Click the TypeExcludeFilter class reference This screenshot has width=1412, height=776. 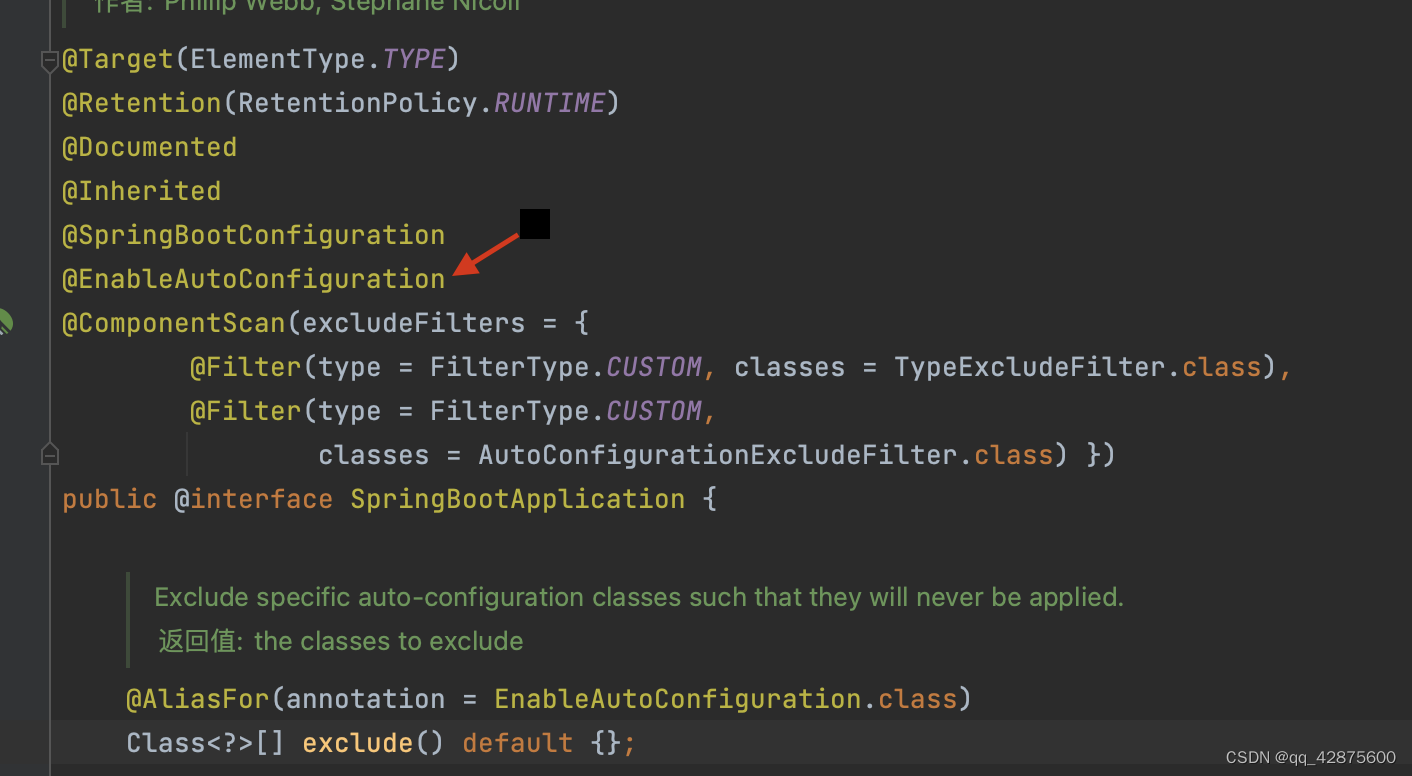[x=1030, y=367]
